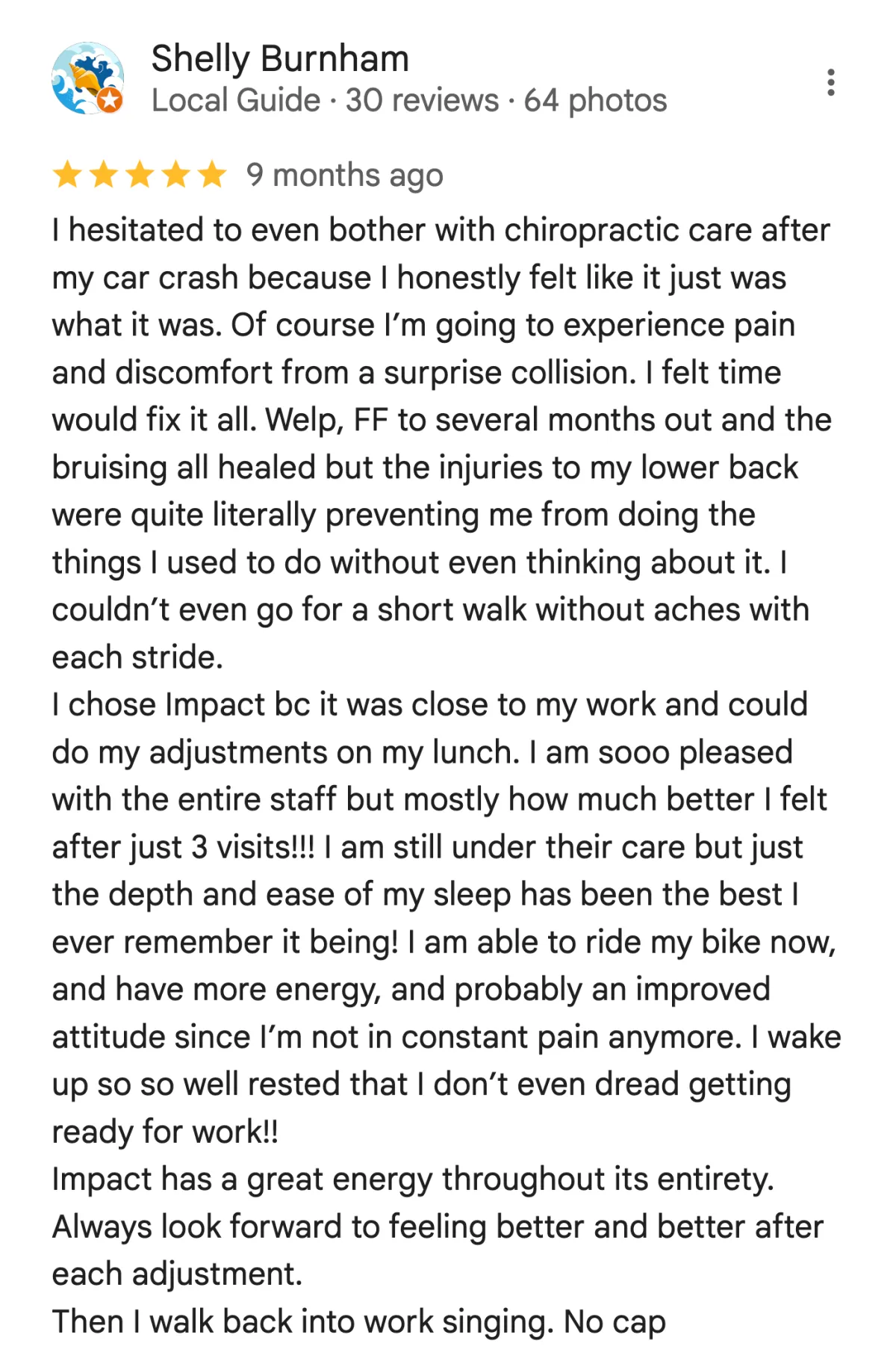896x1370 pixels.
Task: View the reviewer's 64 photos
Action: click(x=595, y=100)
